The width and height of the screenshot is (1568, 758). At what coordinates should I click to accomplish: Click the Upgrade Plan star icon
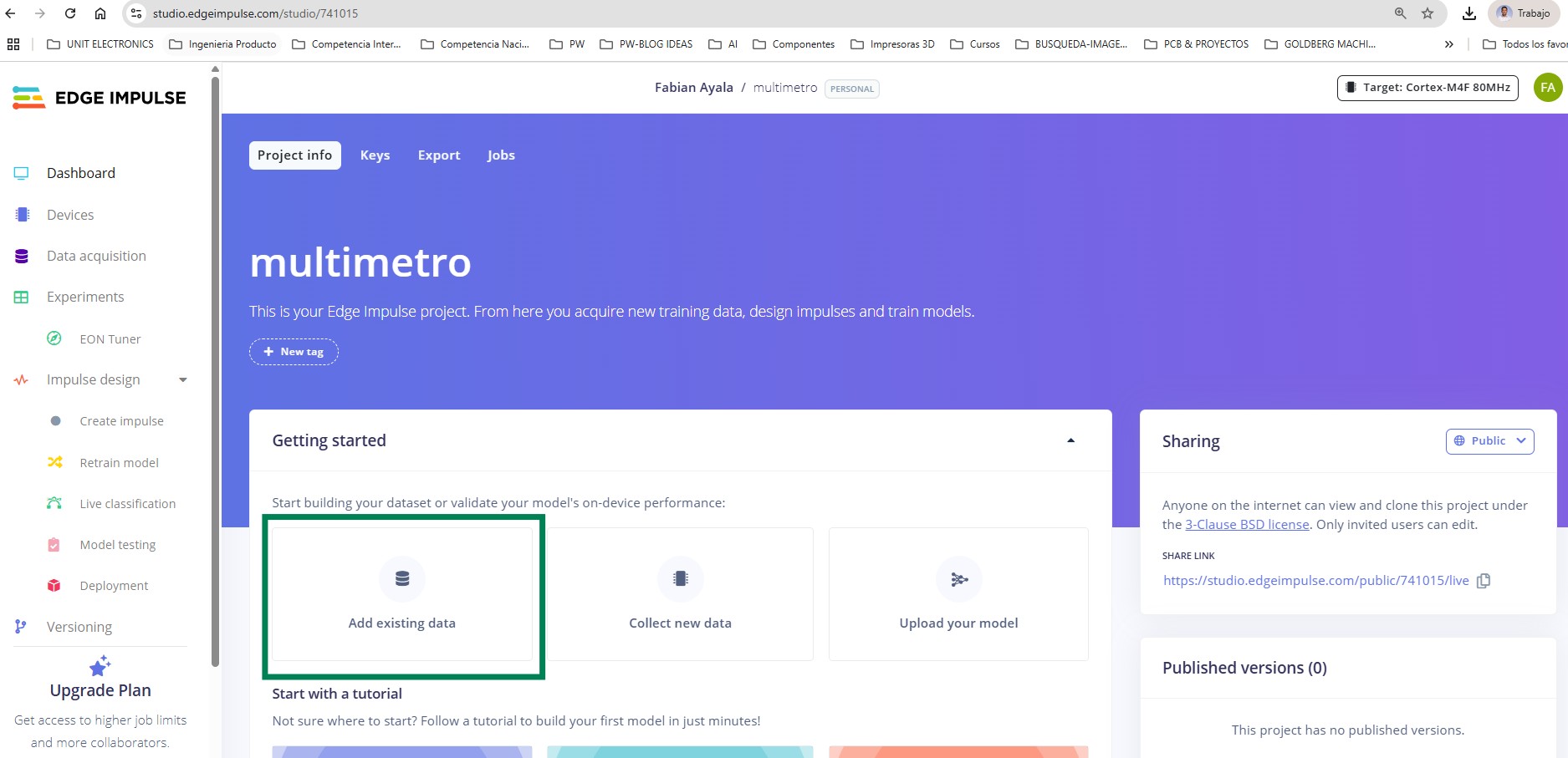point(100,666)
